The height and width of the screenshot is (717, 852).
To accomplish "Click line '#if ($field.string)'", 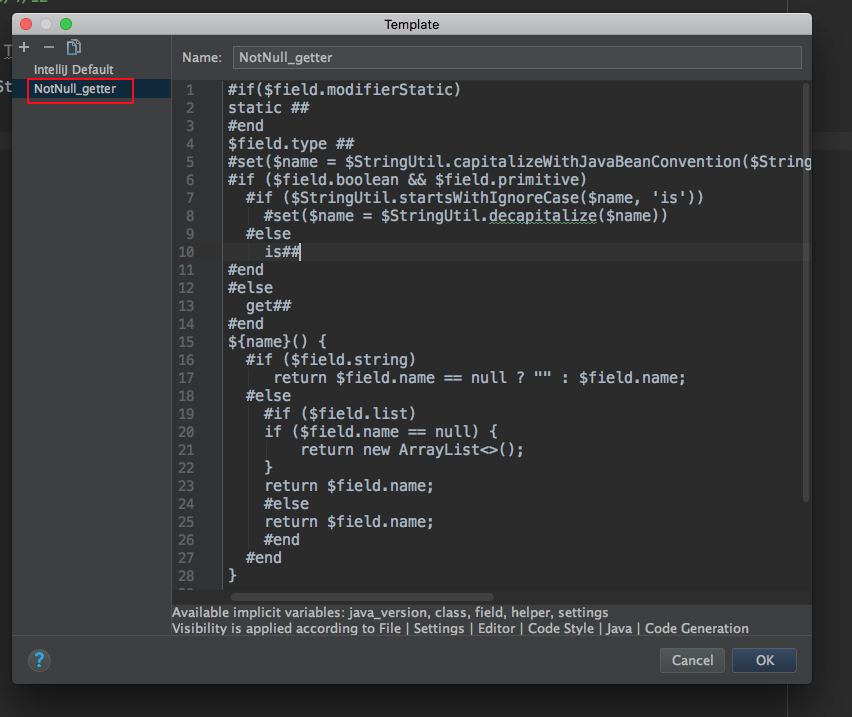I will click(x=330, y=360).
